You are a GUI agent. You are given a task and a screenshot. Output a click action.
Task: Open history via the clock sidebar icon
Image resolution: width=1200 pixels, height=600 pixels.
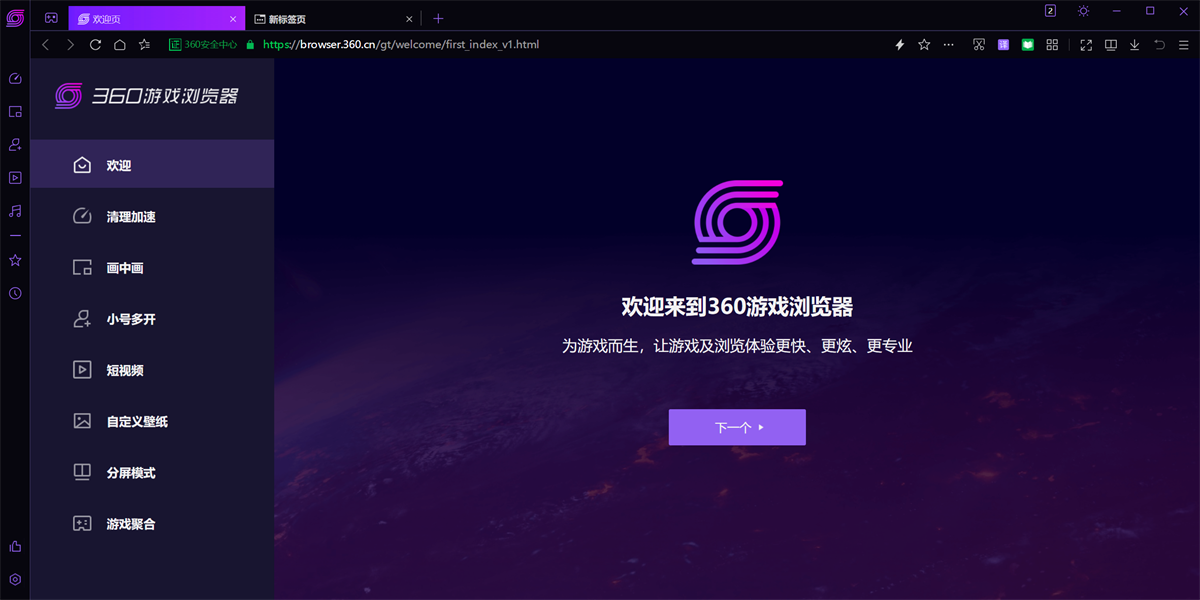(14, 293)
